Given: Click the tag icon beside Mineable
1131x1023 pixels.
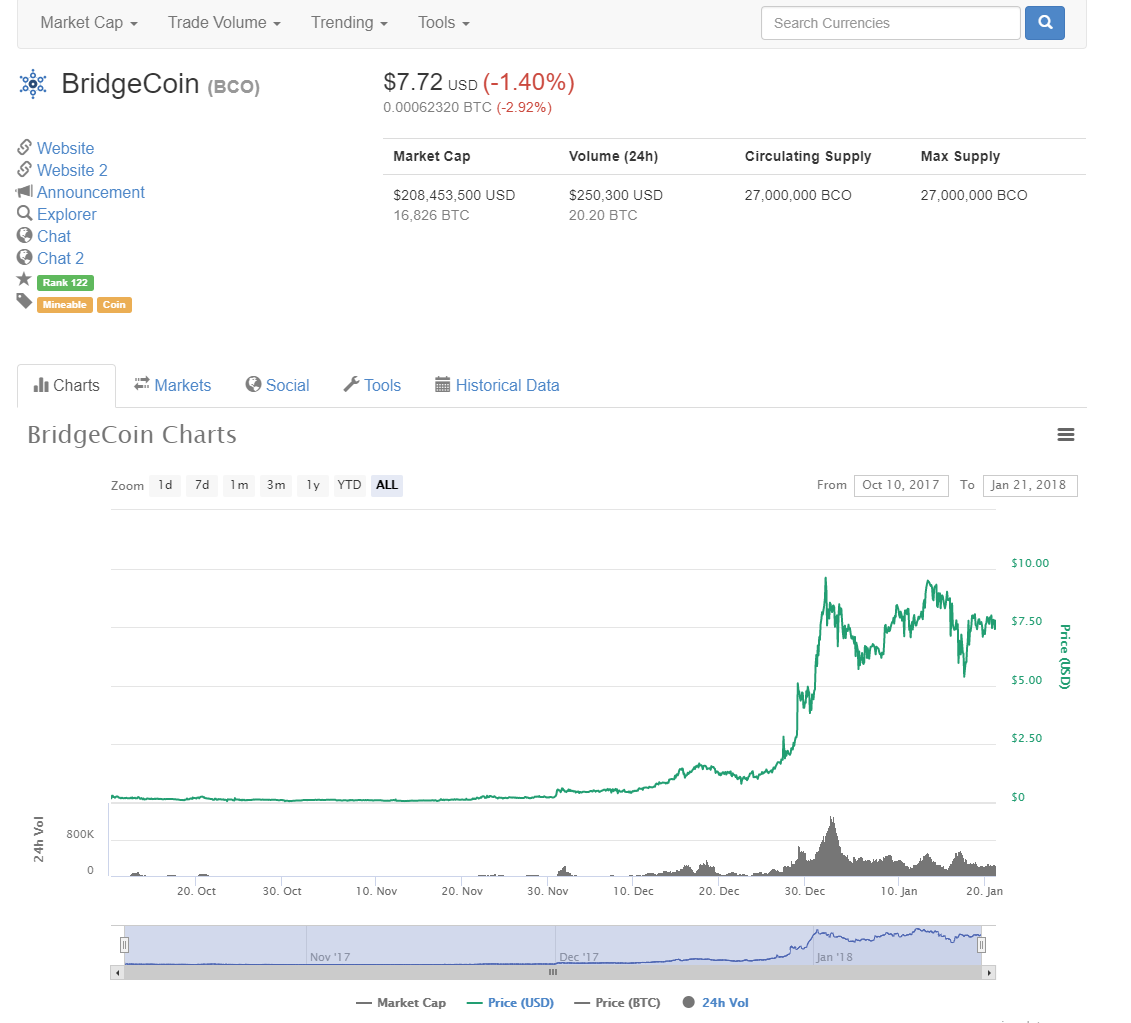Looking at the screenshot, I should tap(25, 302).
